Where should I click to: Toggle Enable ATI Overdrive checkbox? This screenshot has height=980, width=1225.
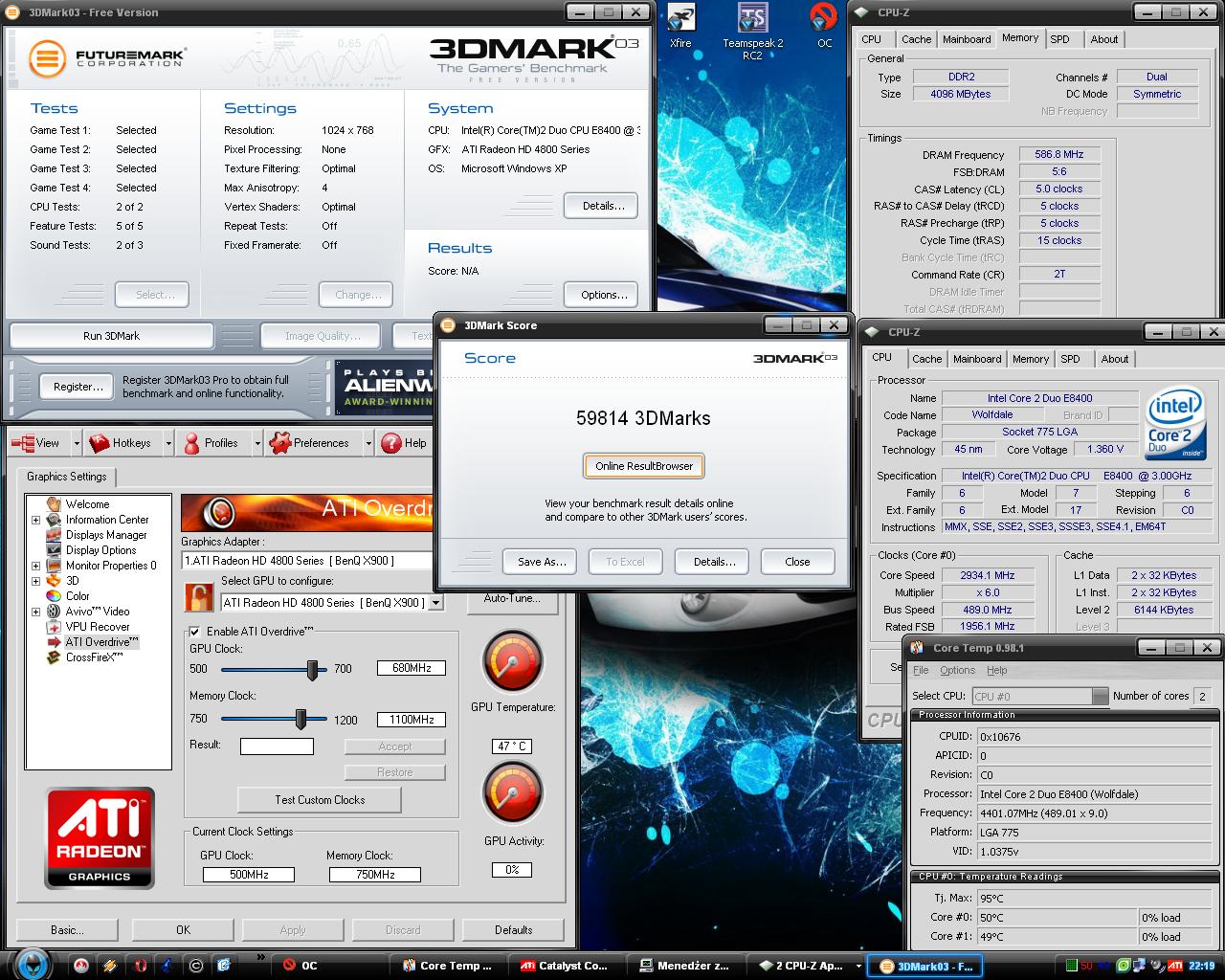pyautogui.click(x=195, y=632)
